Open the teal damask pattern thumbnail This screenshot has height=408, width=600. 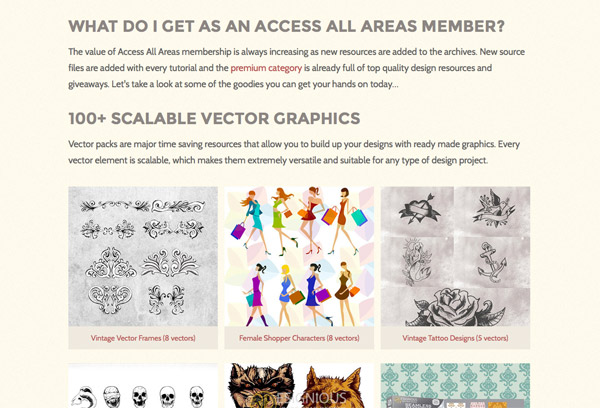455,385
